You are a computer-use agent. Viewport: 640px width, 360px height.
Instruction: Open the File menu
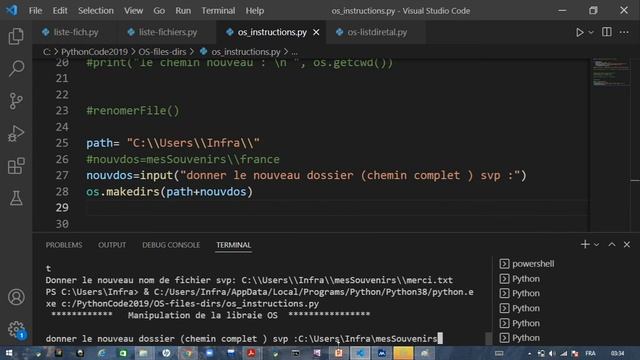(x=36, y=11)
